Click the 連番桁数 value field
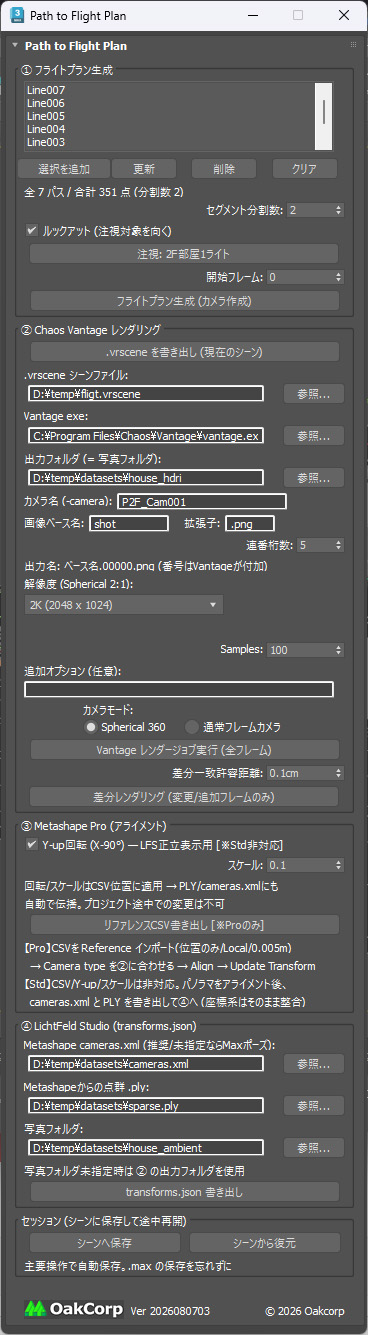Screen dimensions: 368x1335 [x=314, y=545]
